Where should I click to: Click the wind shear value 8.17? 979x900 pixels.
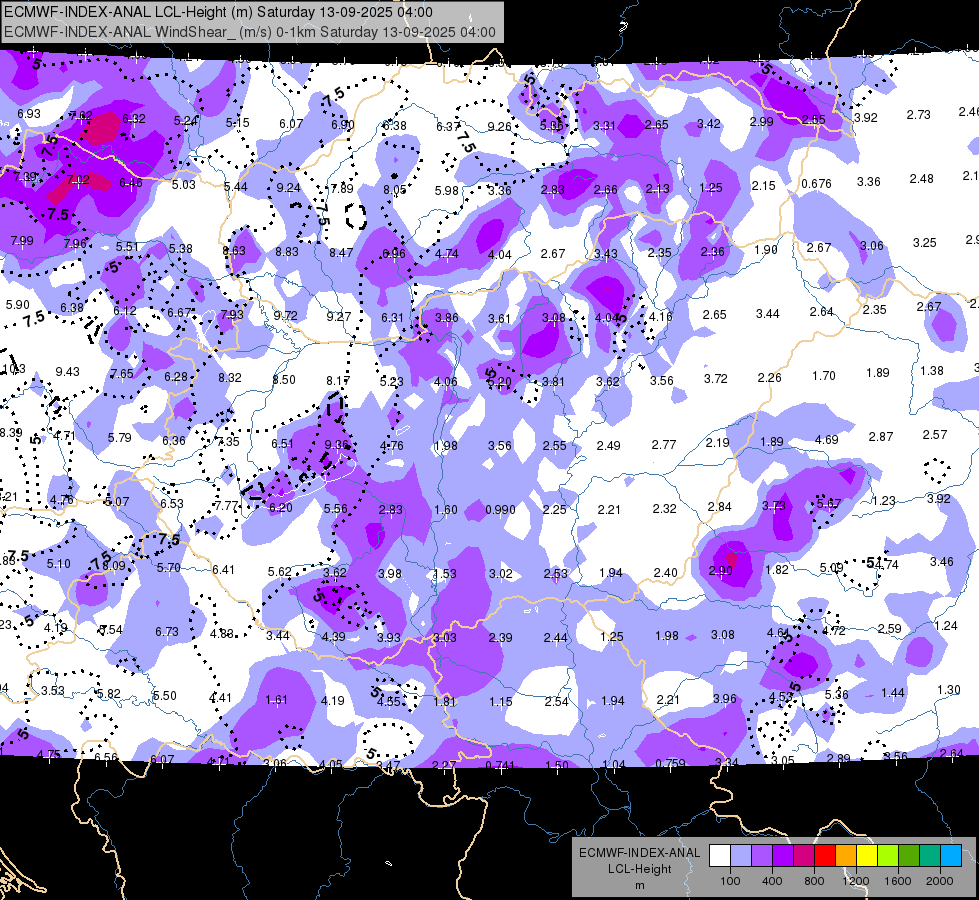[338, 381]
